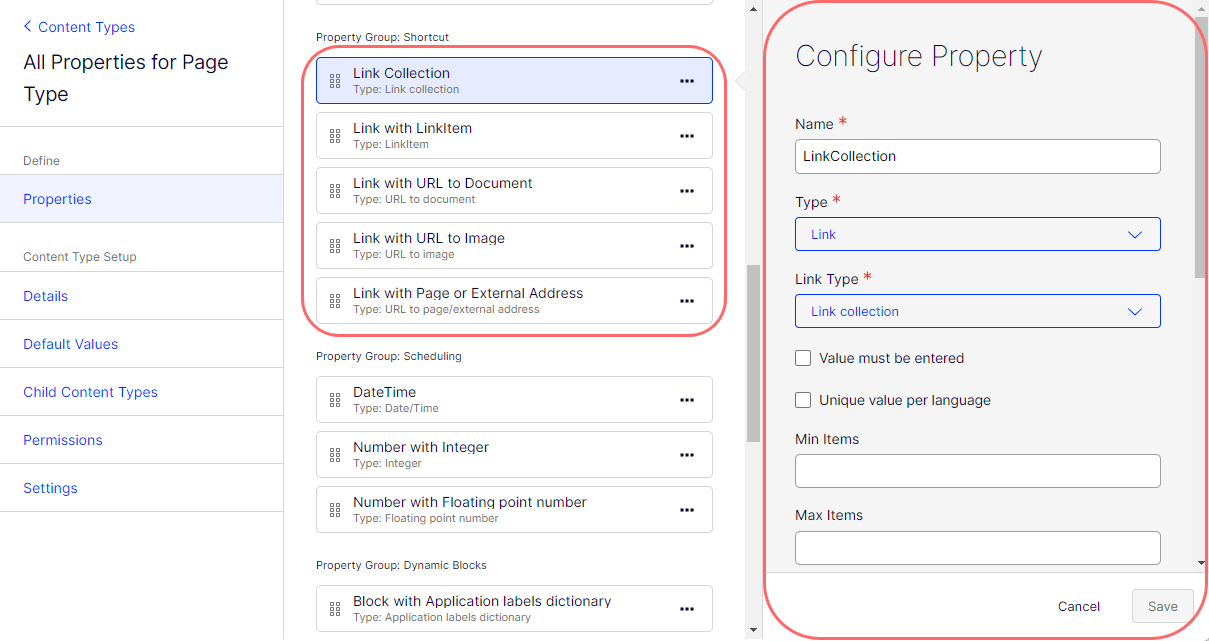Click the Configure Property panel scroll up arrow
Screen dimensions: 1209x641
pos(1201,7)
